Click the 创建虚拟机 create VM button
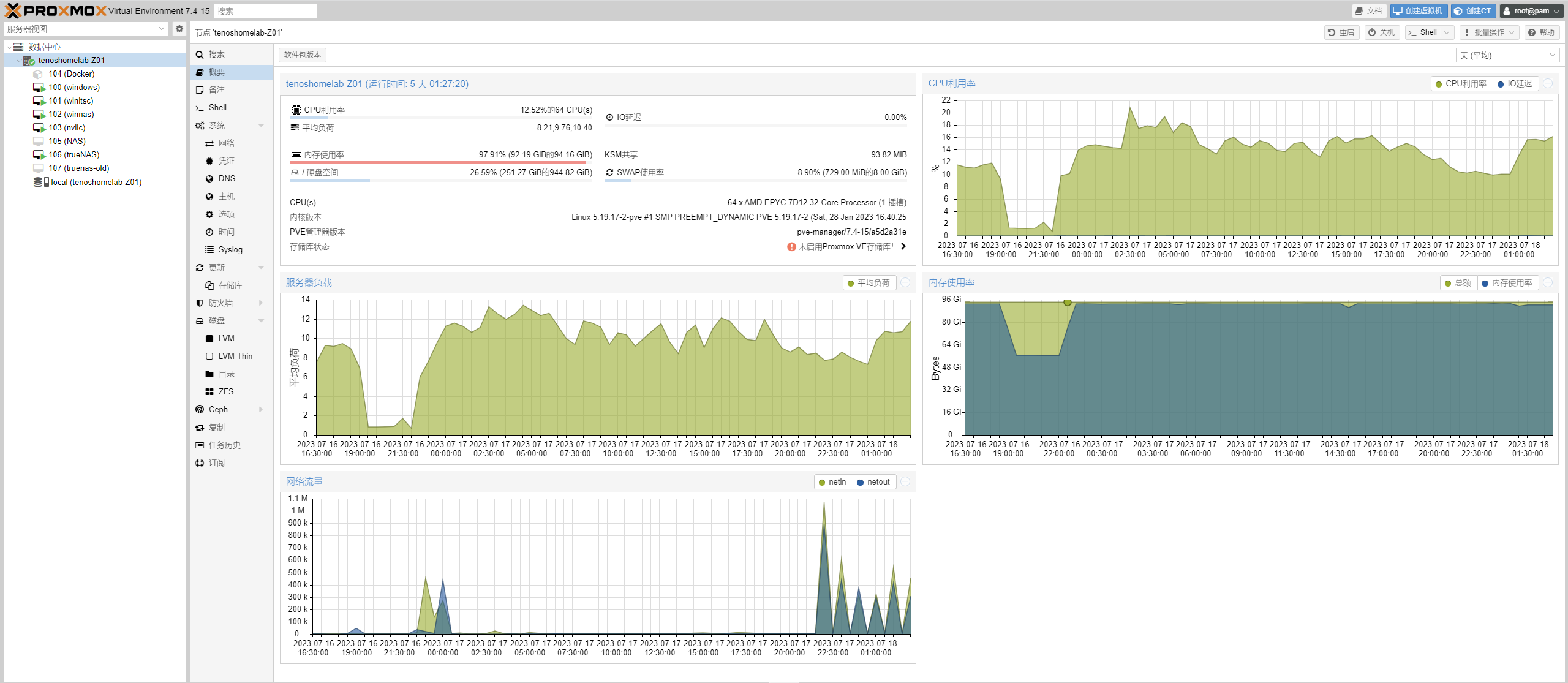This screenshot has width=1568, height=683. tap(1419, 11)
